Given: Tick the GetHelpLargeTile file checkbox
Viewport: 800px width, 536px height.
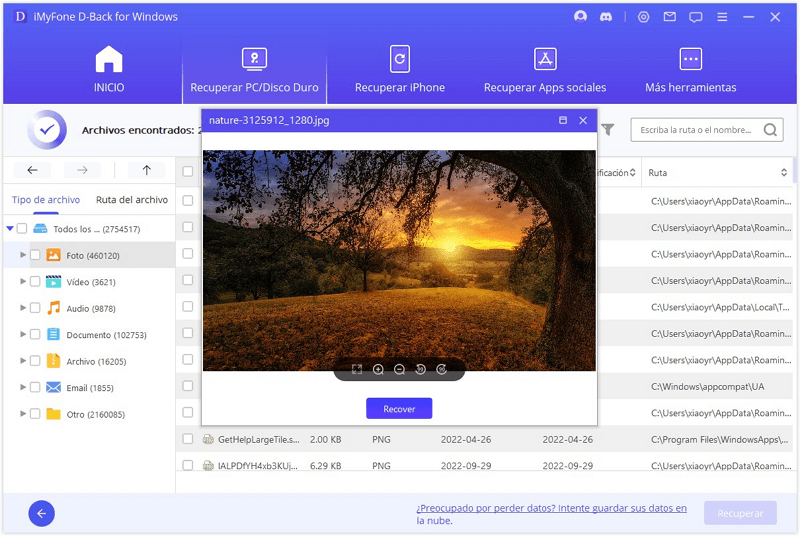Looking at the screenshot, I should [x=187, y=439].
